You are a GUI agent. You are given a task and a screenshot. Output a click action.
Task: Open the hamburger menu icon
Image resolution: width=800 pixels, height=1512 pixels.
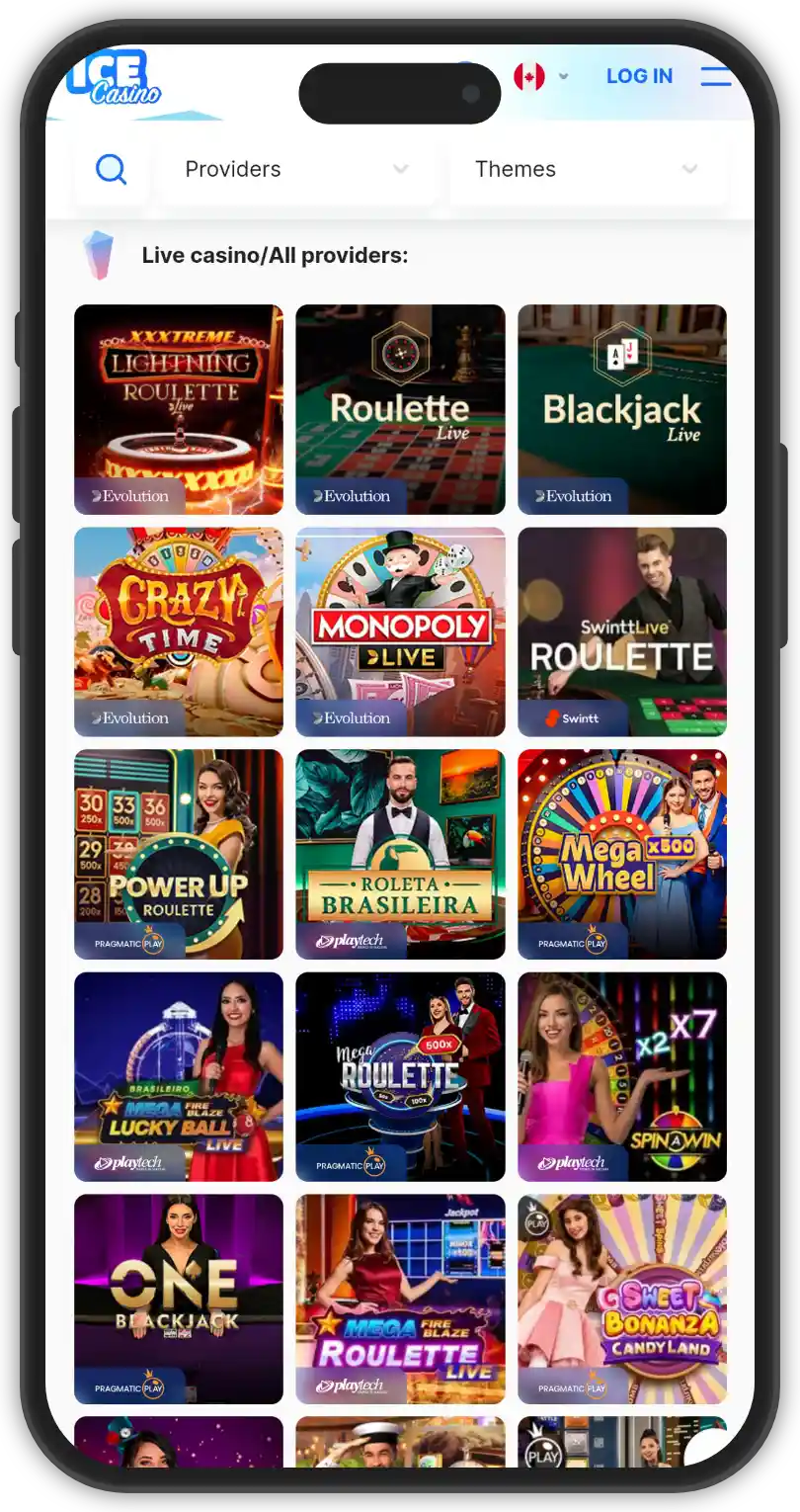[x=716, y=76]
